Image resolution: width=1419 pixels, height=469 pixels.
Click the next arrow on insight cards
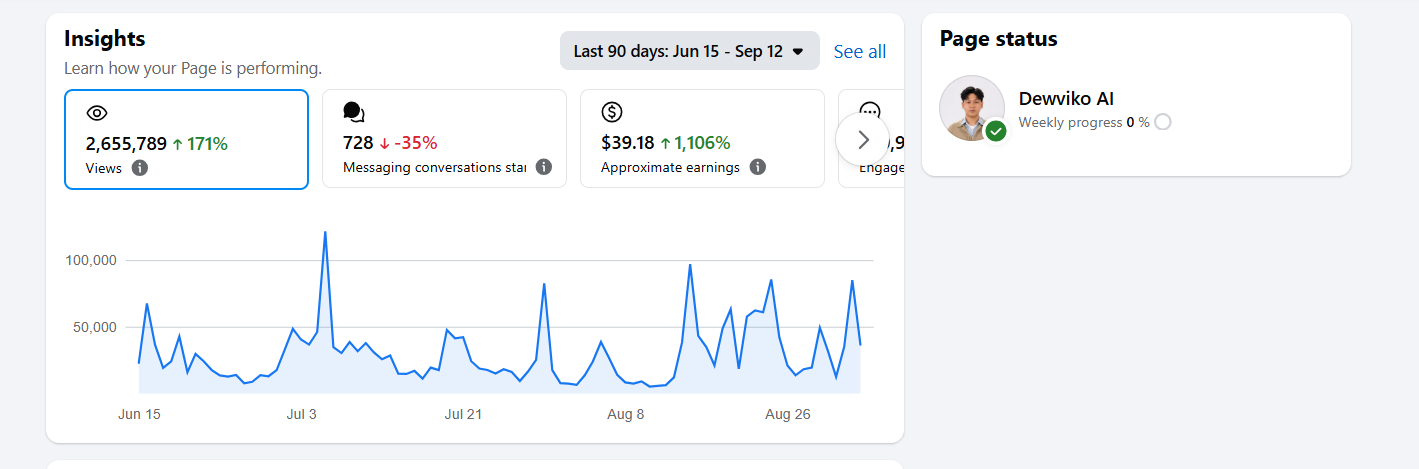tap(864, 140)
